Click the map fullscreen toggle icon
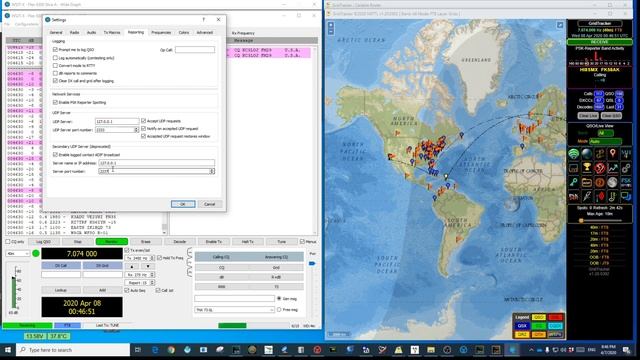The height and width of the screenshot is (360, 640). point(560,25)
